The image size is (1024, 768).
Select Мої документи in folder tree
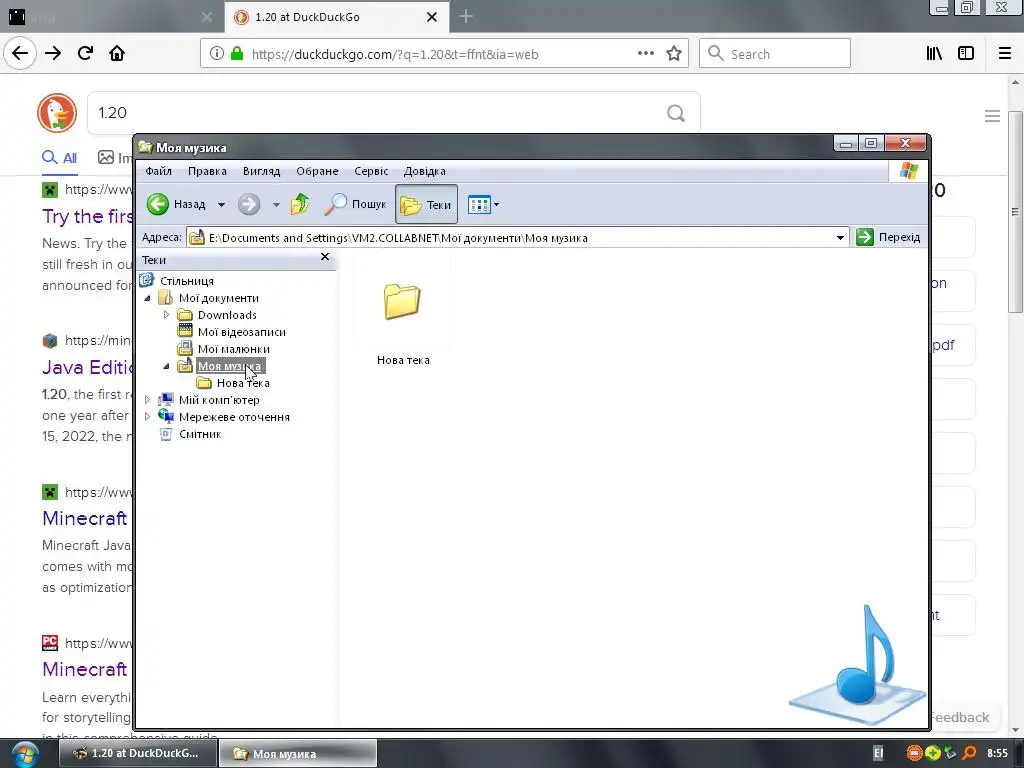(219, 298)
